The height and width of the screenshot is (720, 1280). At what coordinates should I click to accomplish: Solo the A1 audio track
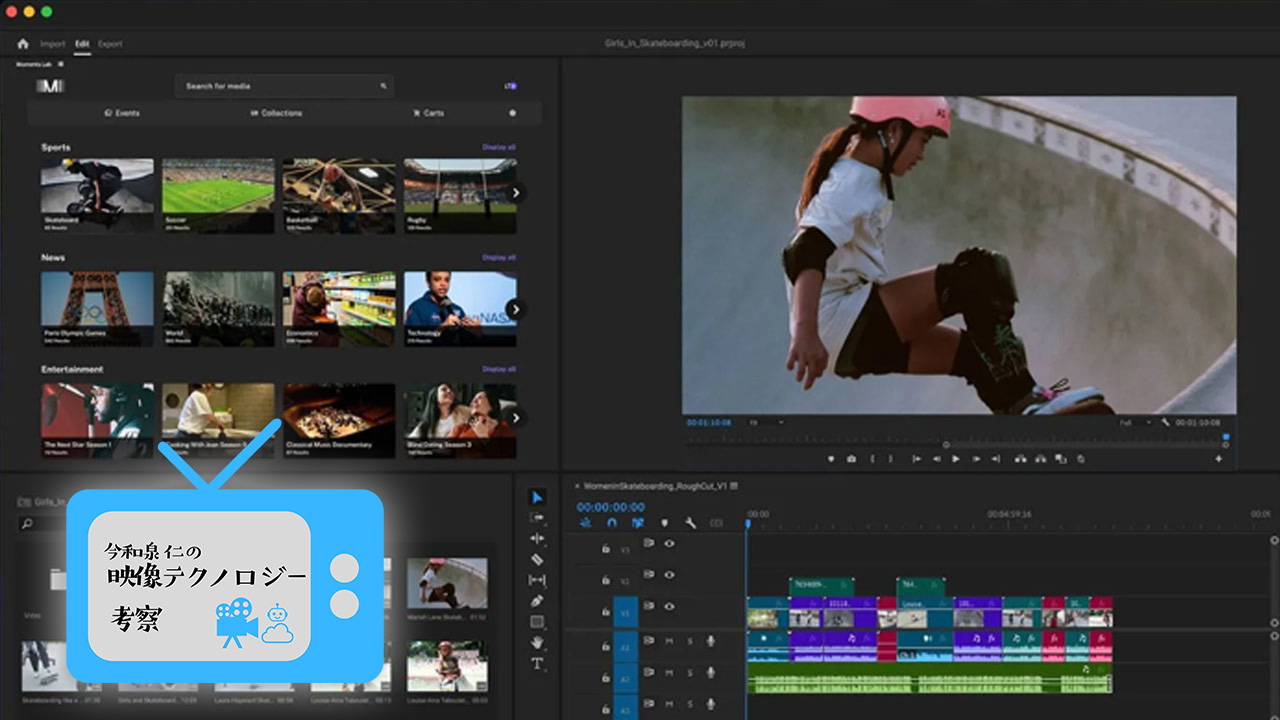[689, 641]
